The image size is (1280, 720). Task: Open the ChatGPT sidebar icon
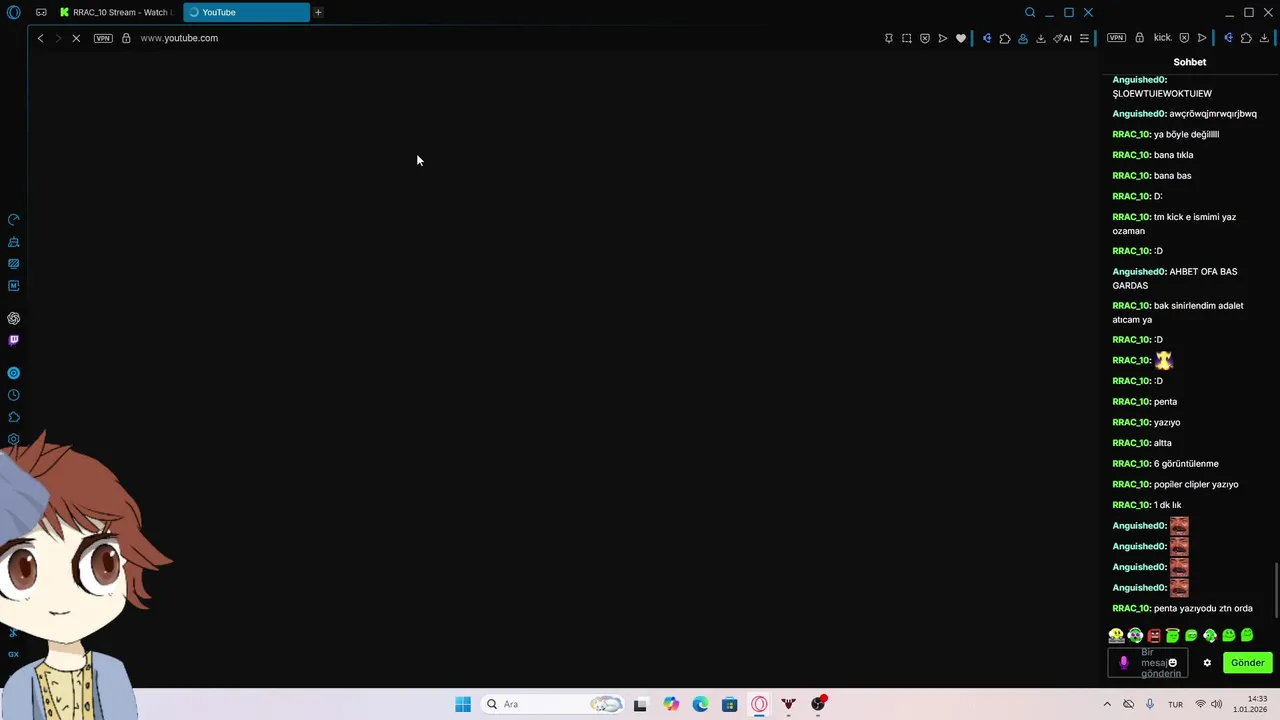tap(14, 318)
